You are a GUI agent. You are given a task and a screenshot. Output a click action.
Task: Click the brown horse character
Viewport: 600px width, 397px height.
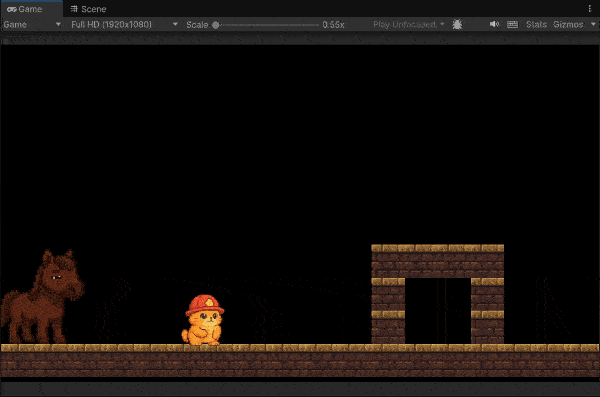[x=42, y=297]
